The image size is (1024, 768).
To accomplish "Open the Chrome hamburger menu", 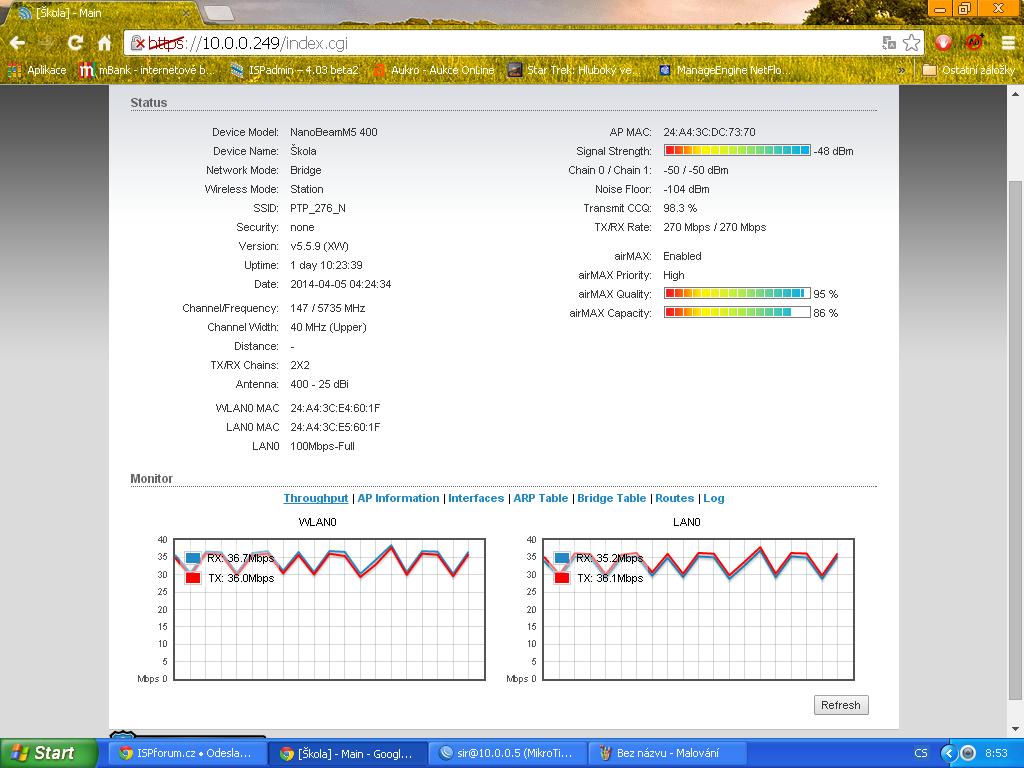I will click(x=1008, y=43).
